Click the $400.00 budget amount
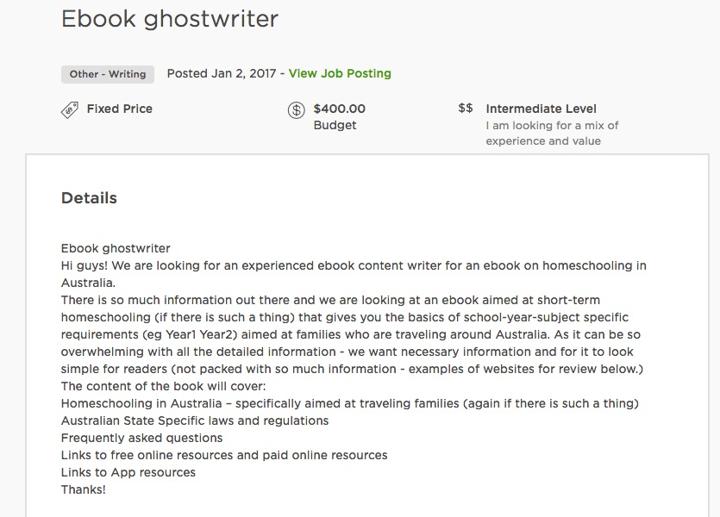Screen dimensions: 720x517 [x=339, y=109]
